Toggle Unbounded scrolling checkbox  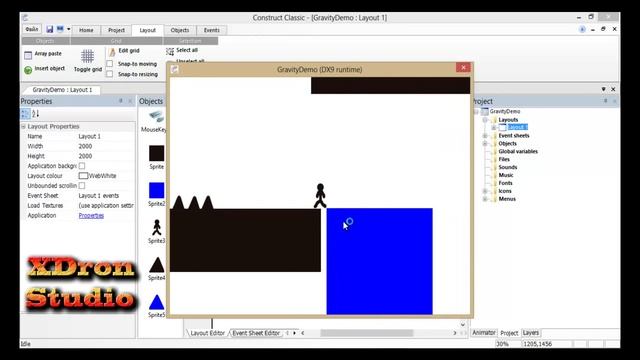point(82,185)
